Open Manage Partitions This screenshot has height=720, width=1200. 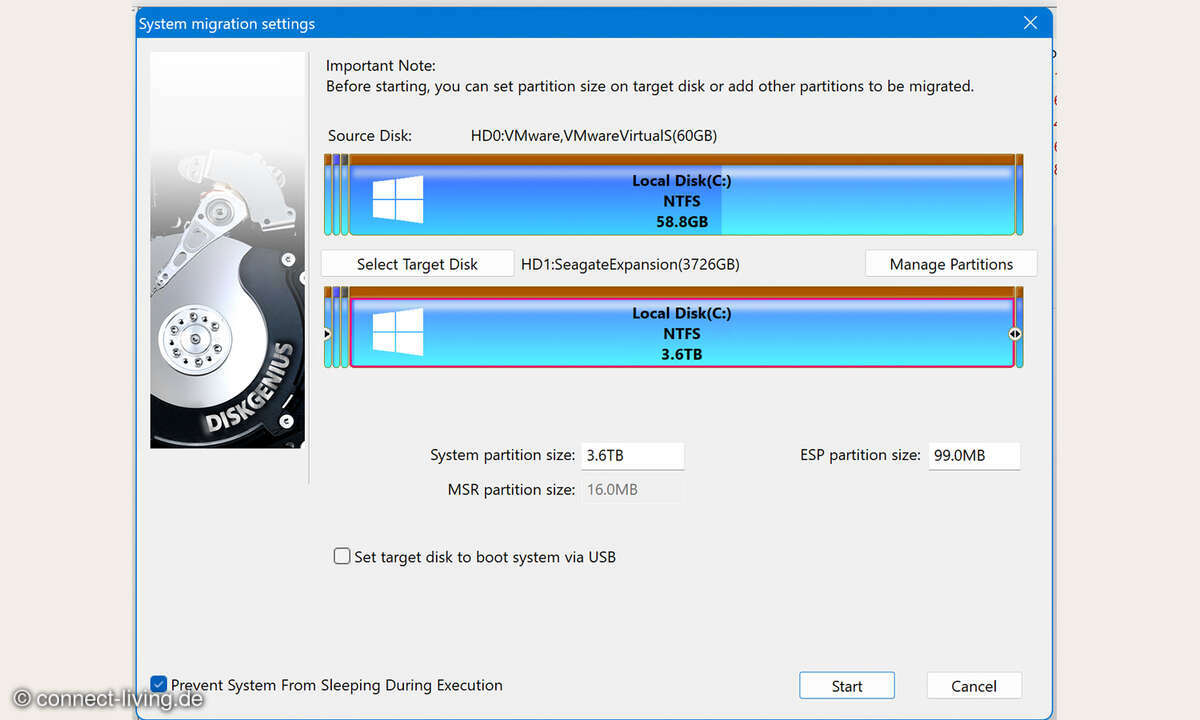(951, 264)
